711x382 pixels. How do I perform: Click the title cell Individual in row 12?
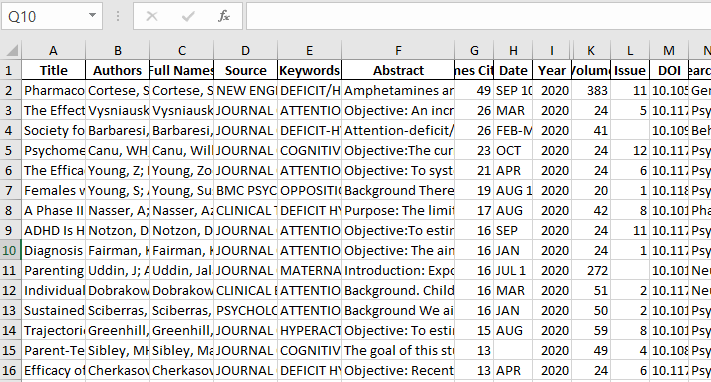click(x=54, y=290)
